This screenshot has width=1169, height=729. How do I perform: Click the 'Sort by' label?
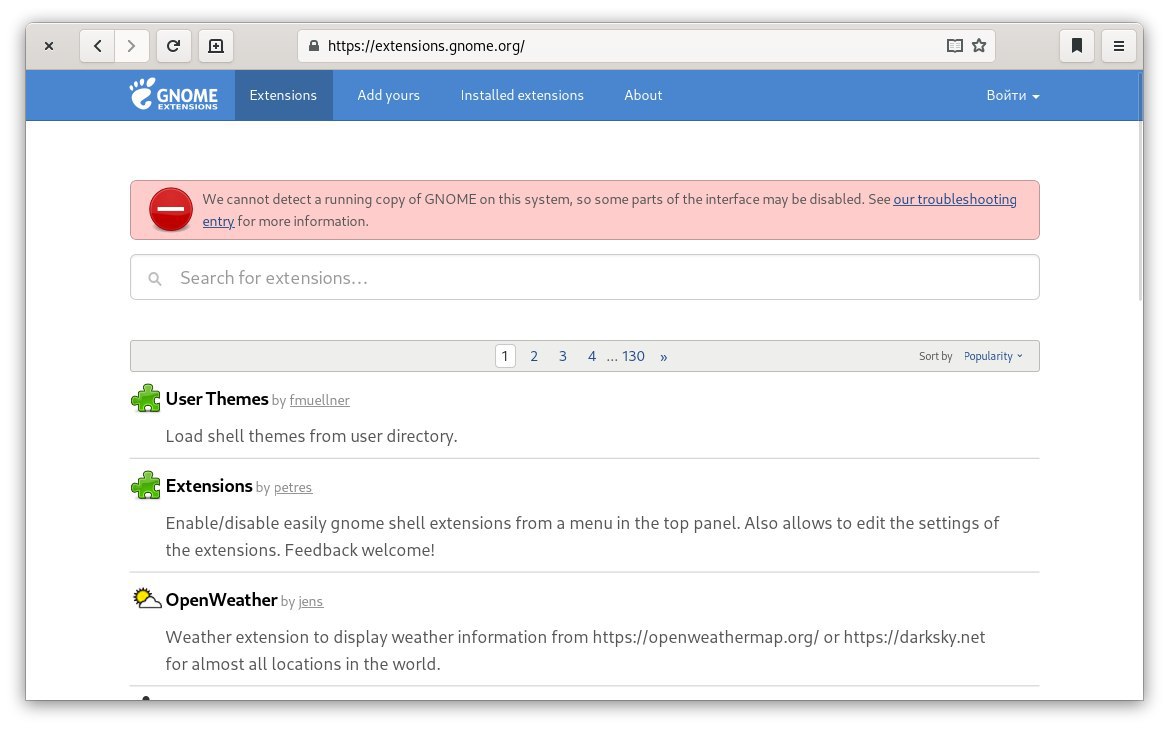tap(936, 356)
